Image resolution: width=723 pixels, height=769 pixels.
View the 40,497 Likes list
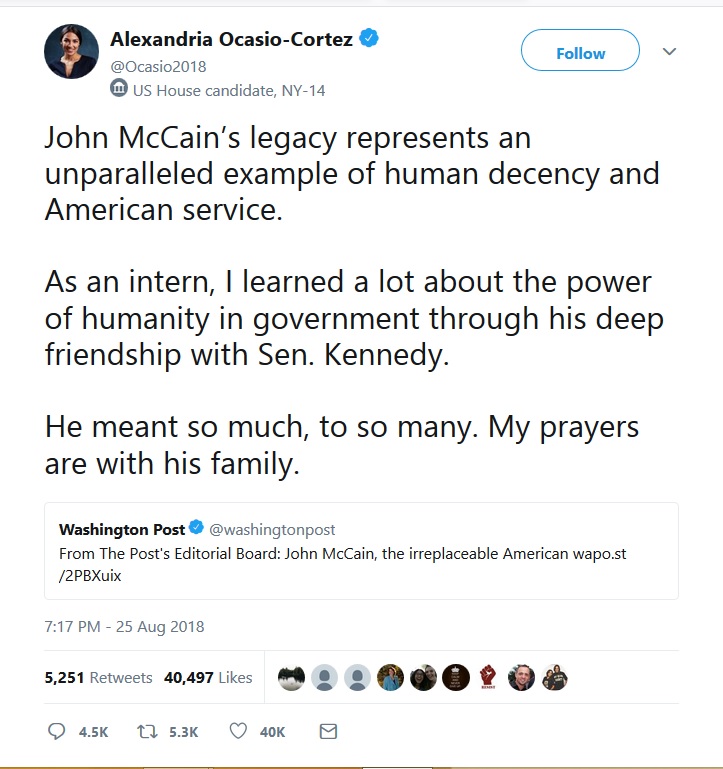(208, 678)
